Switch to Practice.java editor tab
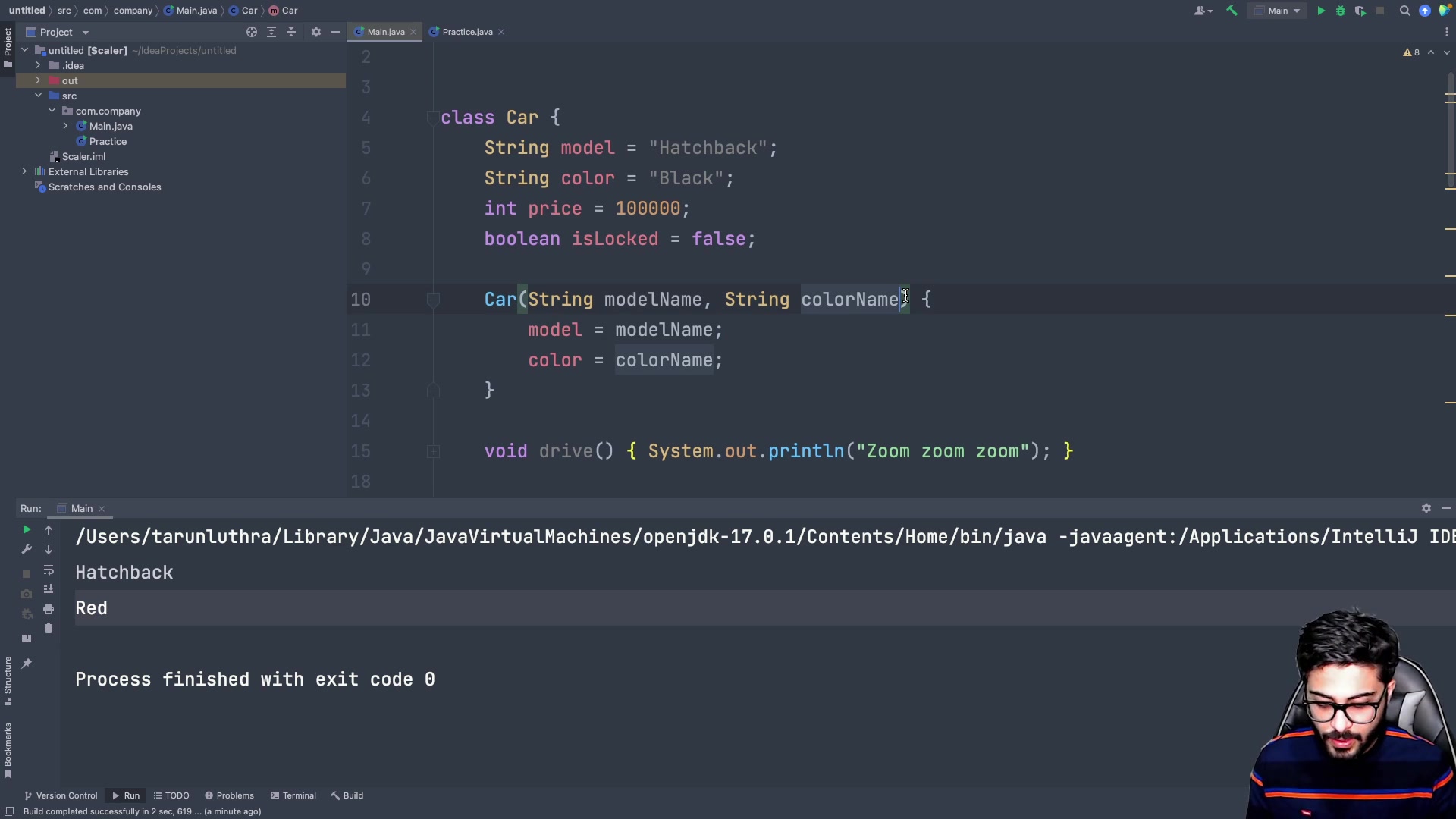Screen dimensions: 1456x819 coord(466,32)
